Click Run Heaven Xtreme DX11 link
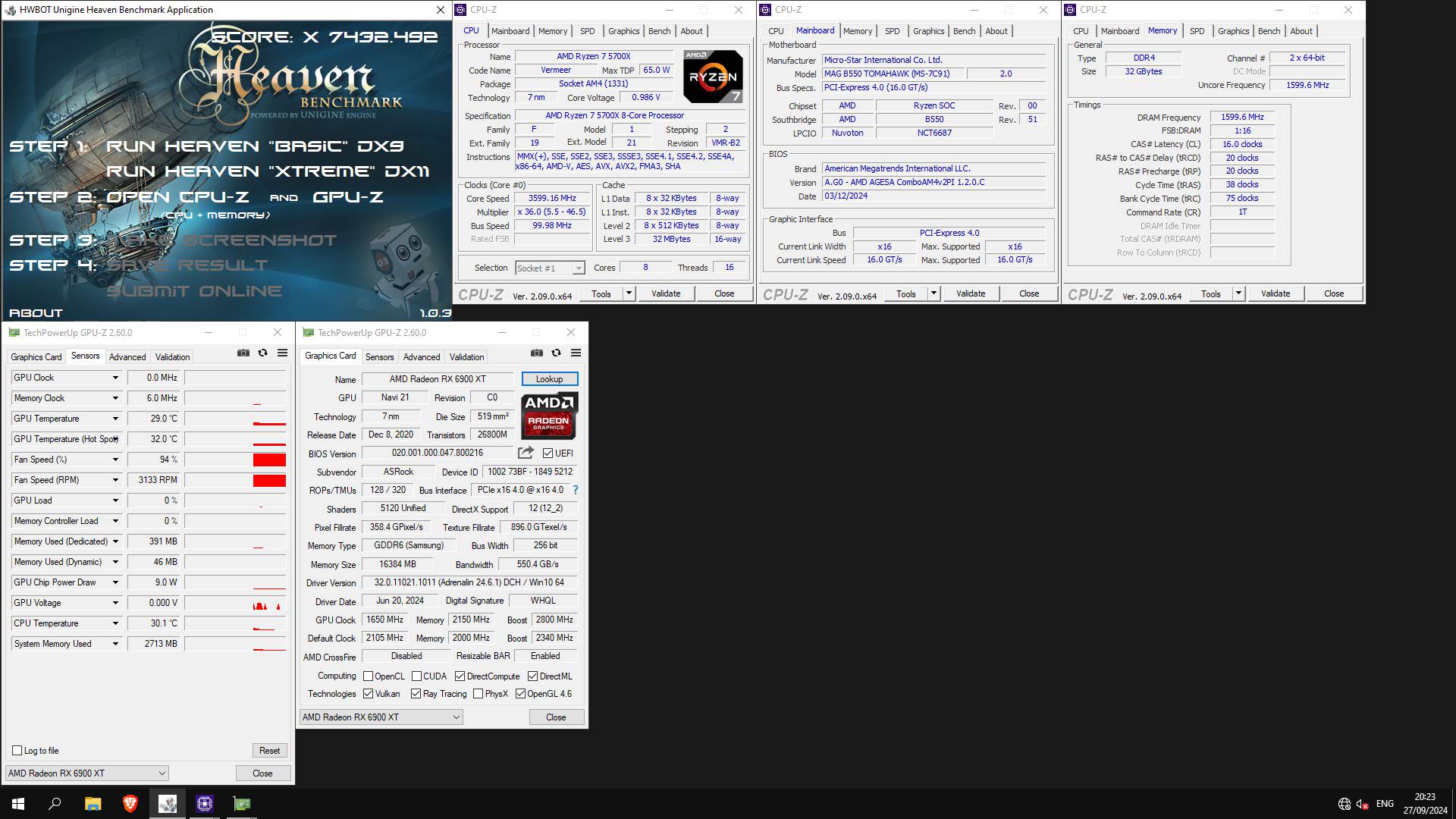1456x819 pixels. click(268, 171)
